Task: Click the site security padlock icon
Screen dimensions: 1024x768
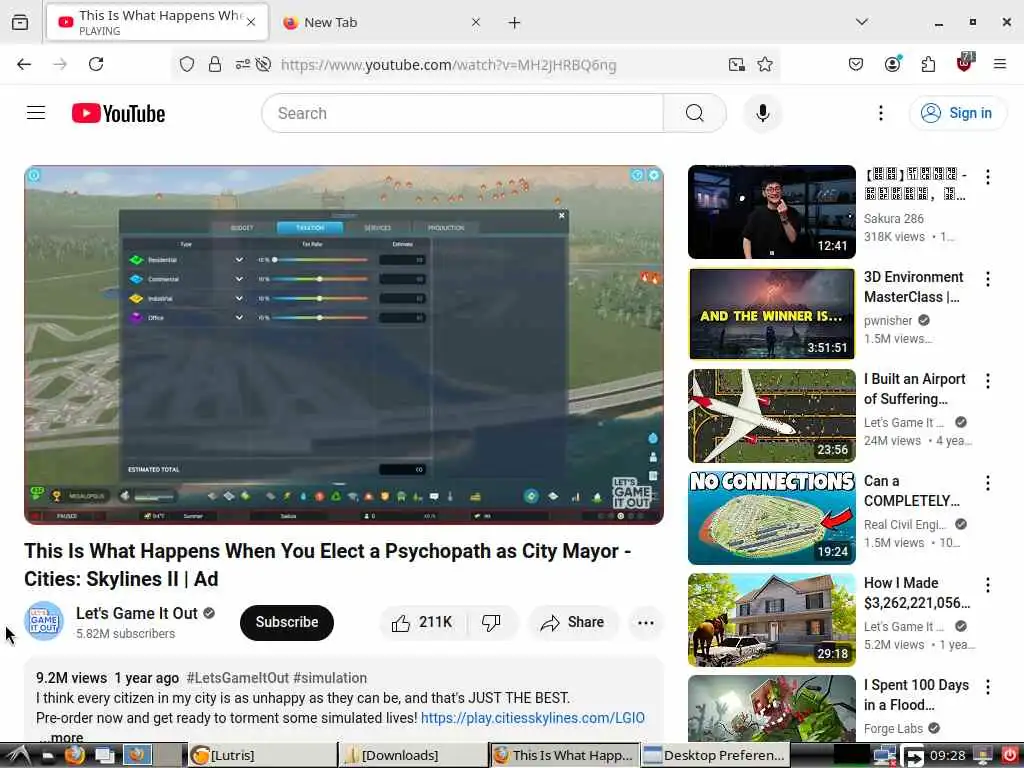Action: point(214,64)
